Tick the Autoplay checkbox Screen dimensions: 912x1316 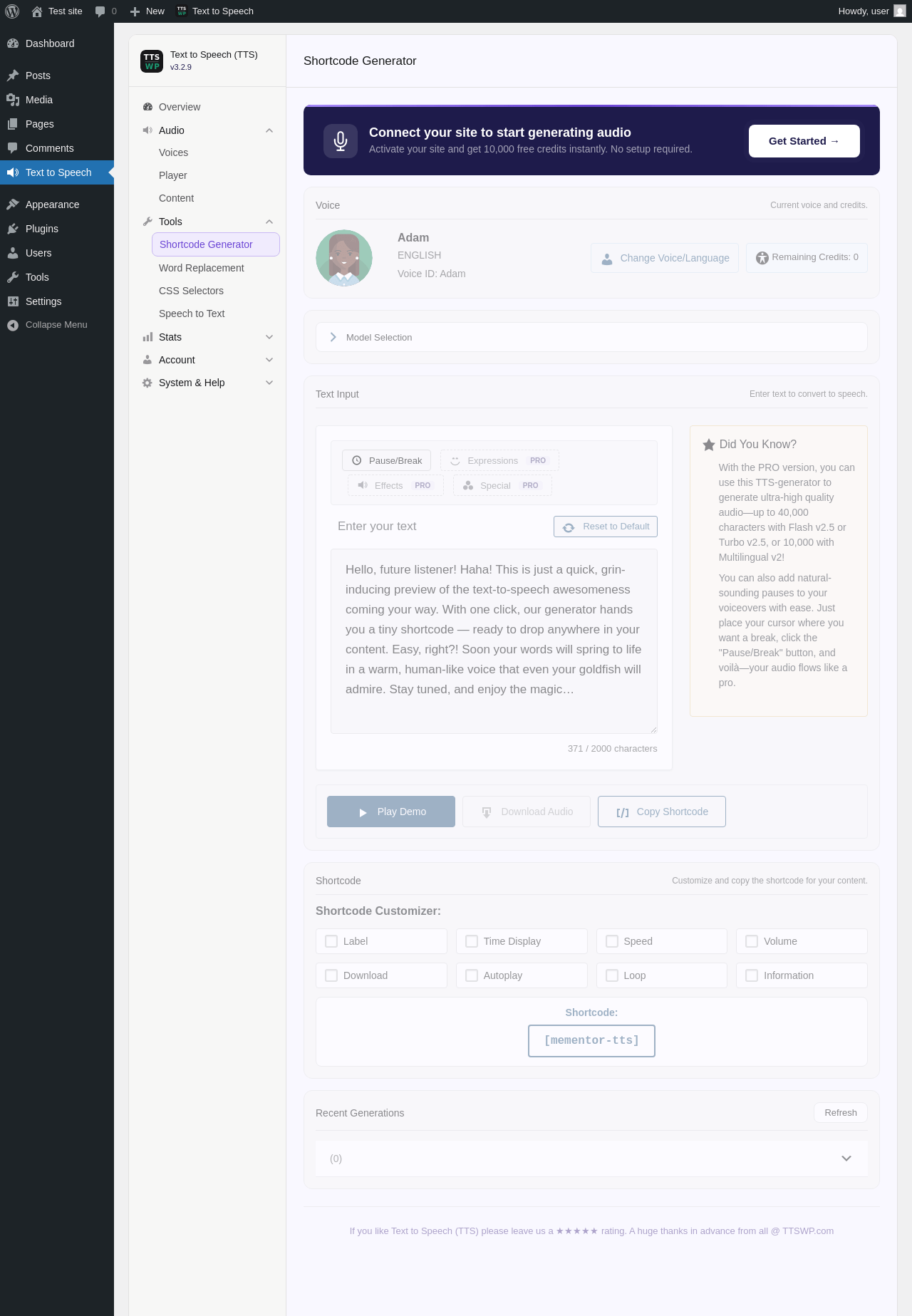472,975
